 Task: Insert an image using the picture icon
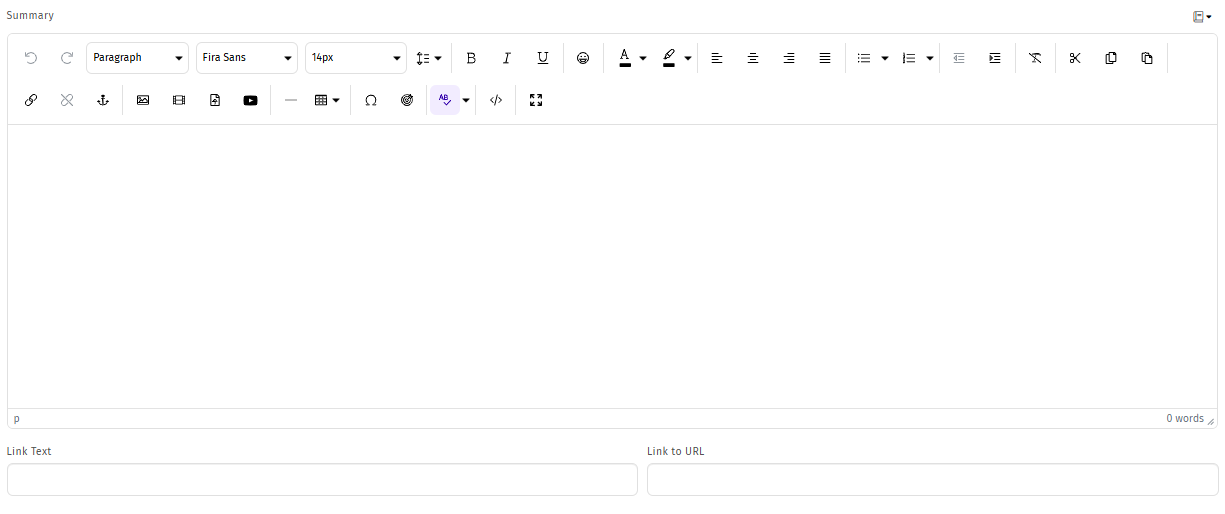point(143,100)
